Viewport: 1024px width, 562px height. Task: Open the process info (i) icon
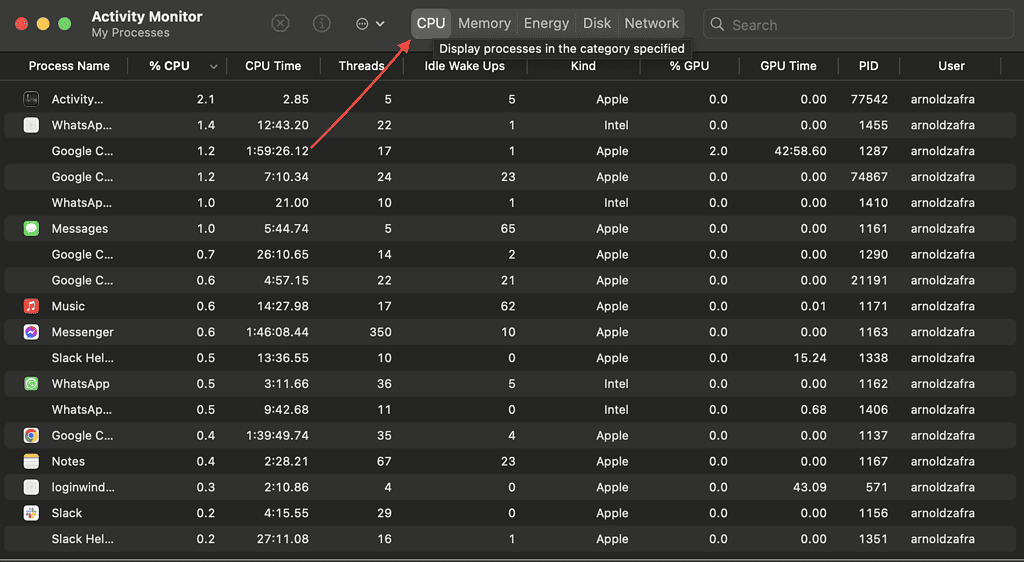click(321, 23)
